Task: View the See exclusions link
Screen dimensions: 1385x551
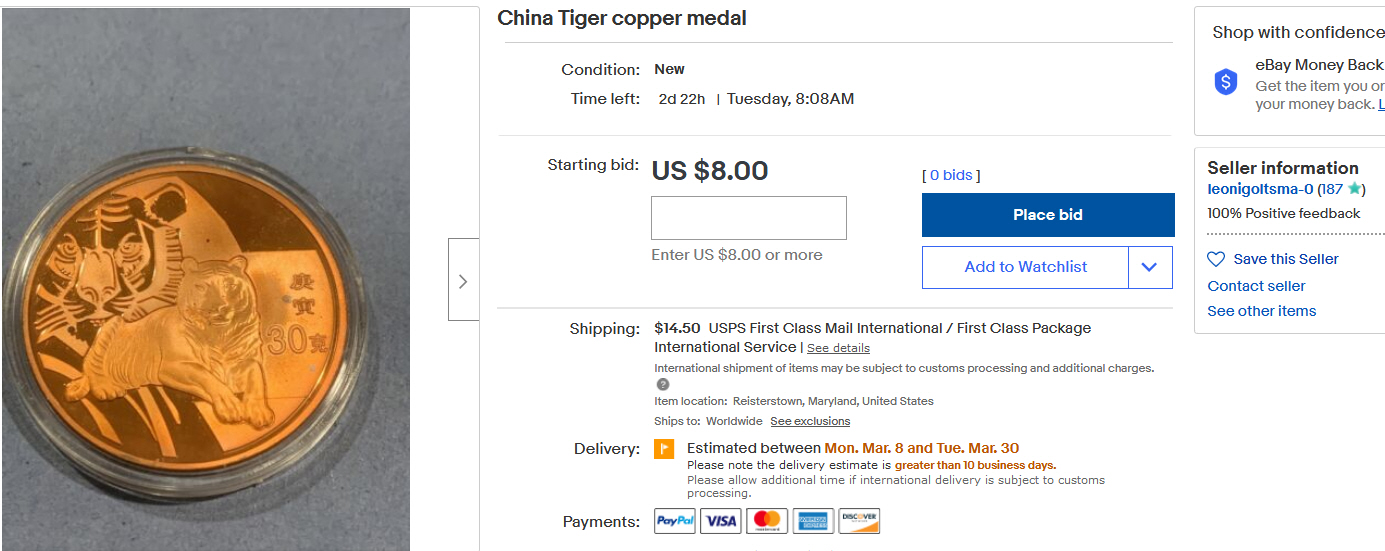Action: (x=810, y=421)
